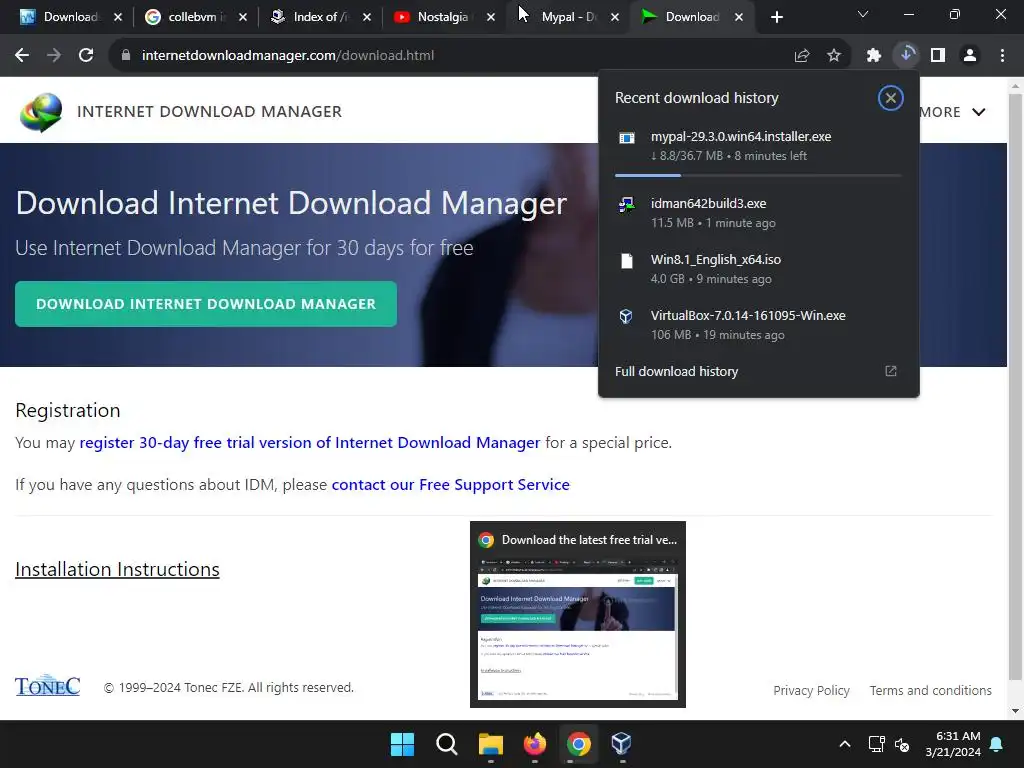Open VirtualBox from the taskbar
This screenshot has height=768, width=1024.
point(621,744)
